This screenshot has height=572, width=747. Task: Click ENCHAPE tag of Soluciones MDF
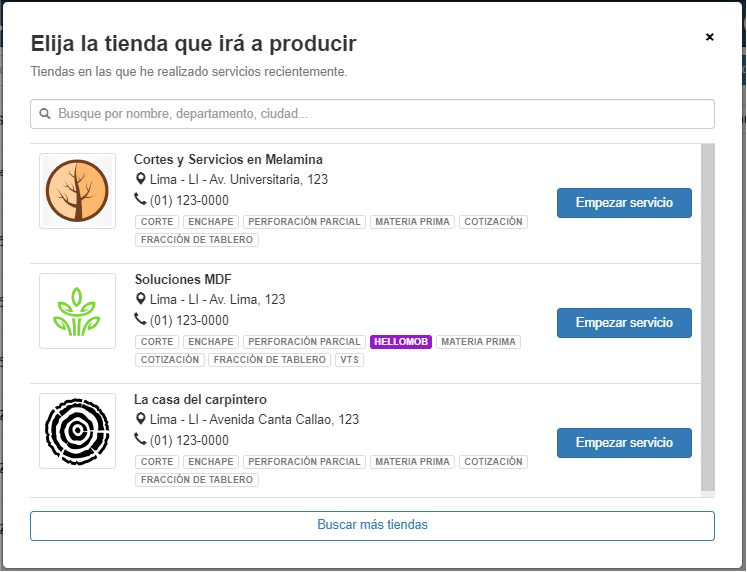[x=211, y=342]
